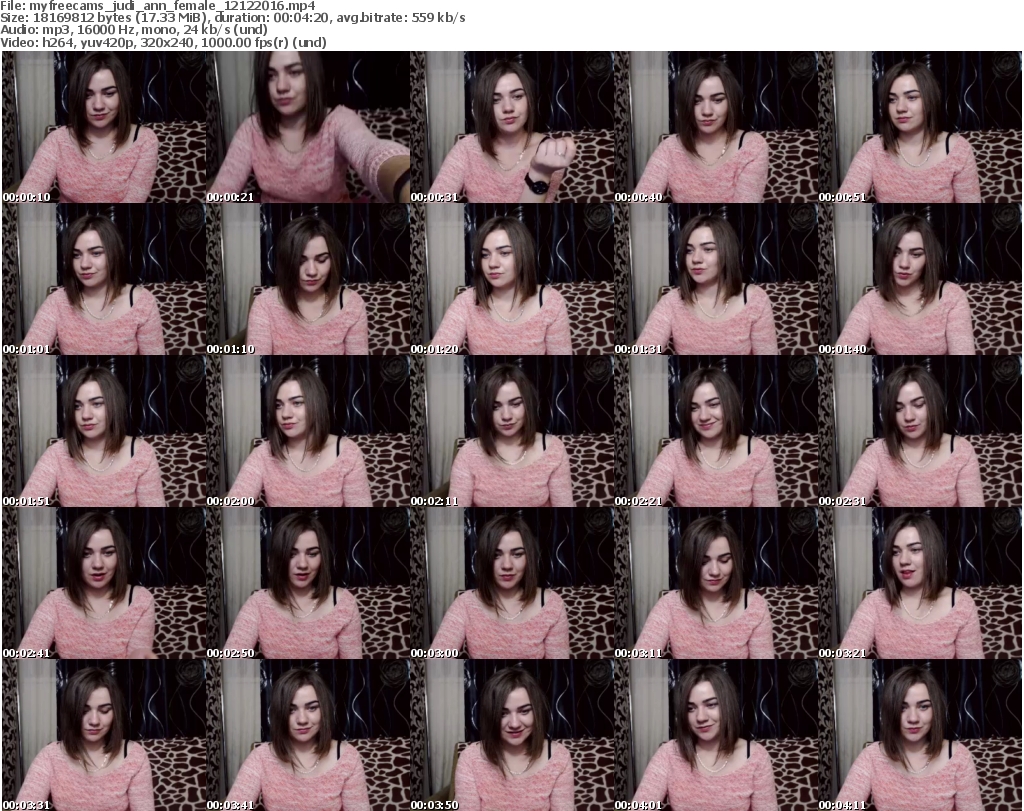The image size is (1024, 811).
Task: Open the thumbnail stamped 00:01:51
Action: tap(104, 432)
